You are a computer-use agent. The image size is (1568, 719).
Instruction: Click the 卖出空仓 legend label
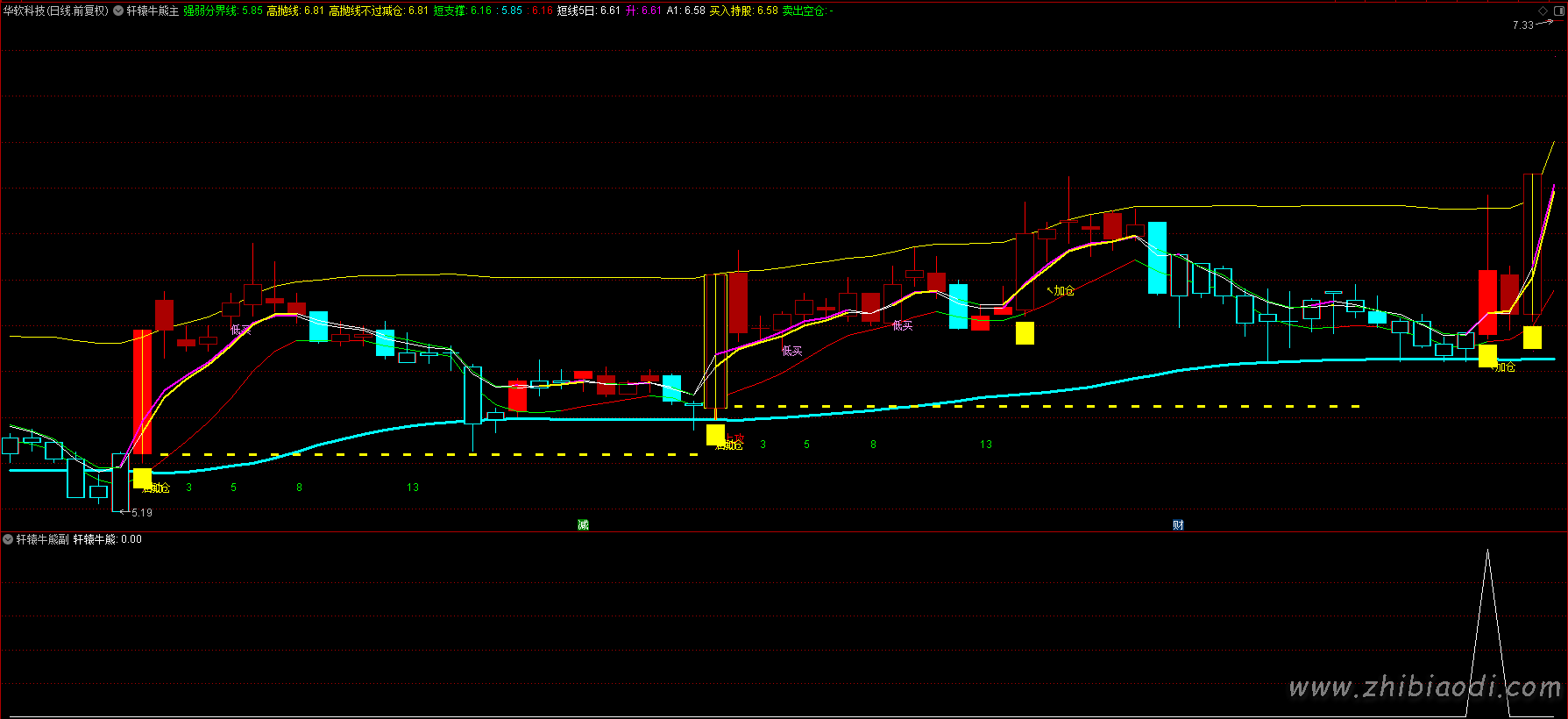pyautogui.click(x=805, y=11)
